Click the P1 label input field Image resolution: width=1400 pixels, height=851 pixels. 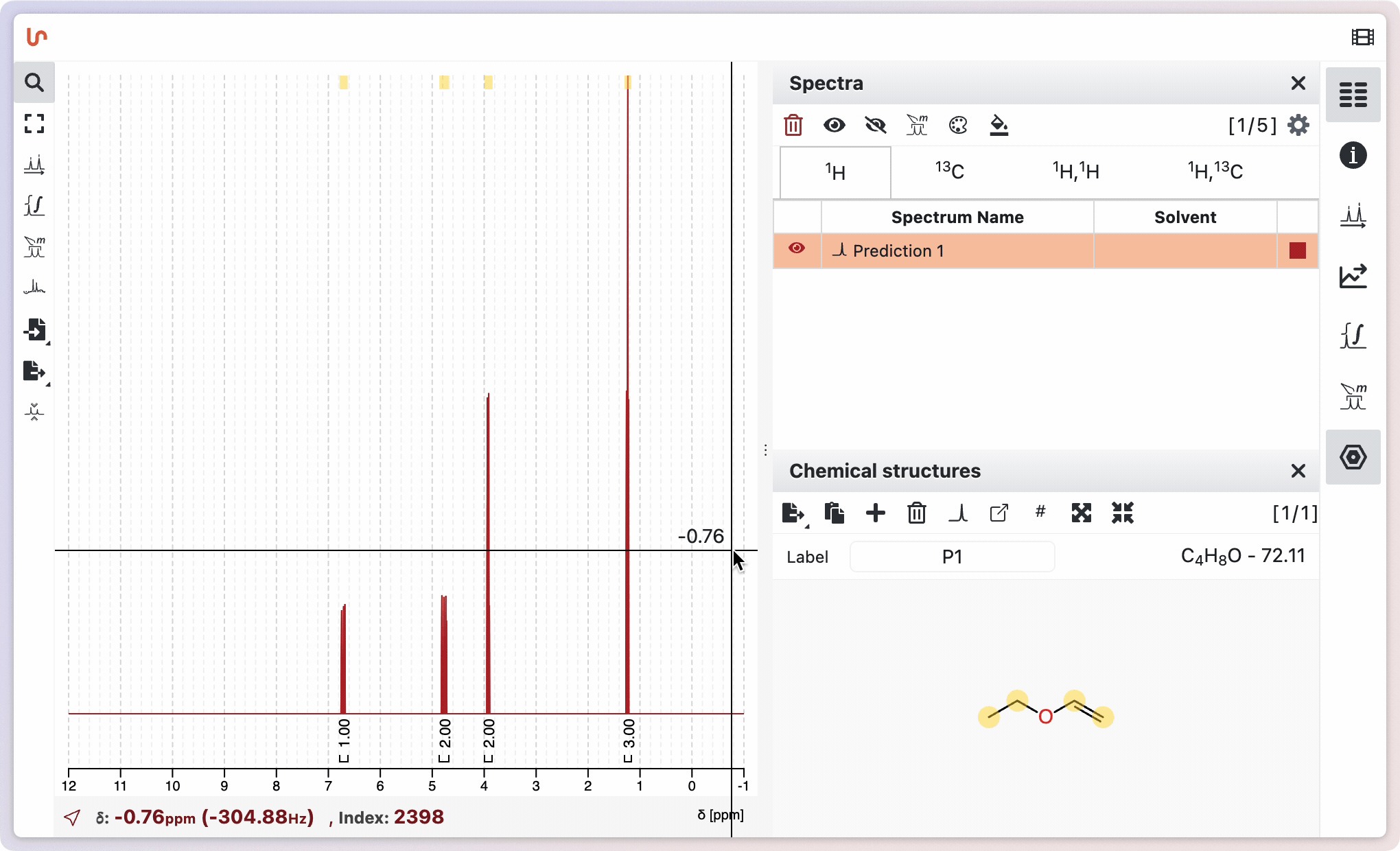952,557
